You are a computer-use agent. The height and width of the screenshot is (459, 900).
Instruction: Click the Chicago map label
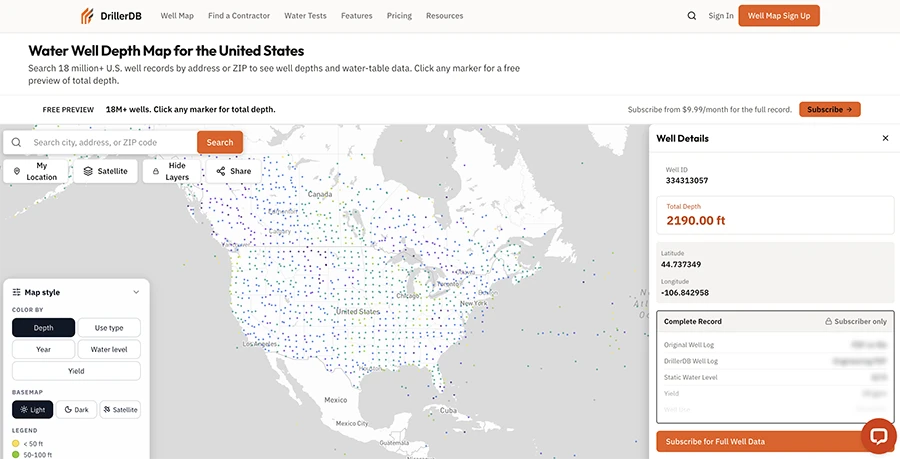point(408,295)
